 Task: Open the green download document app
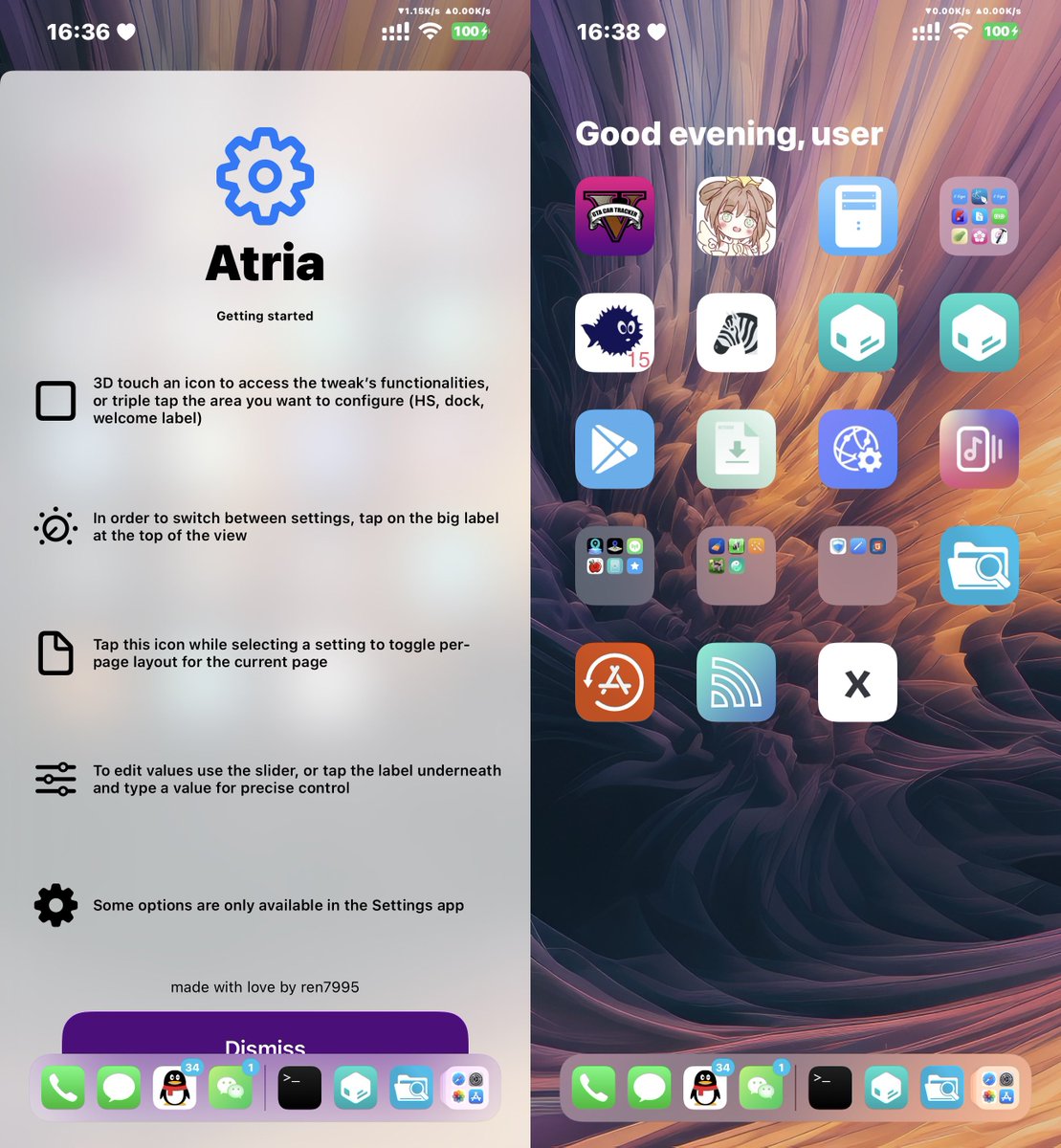tap(736, 450)
